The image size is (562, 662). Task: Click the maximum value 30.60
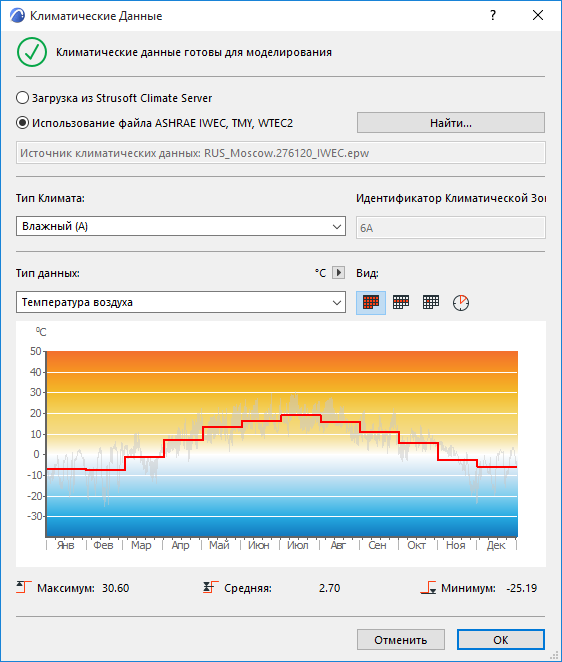115,588
